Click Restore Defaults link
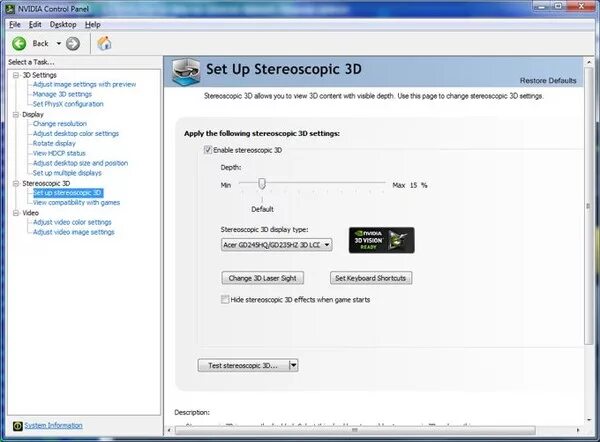 (x=548, y=81)
